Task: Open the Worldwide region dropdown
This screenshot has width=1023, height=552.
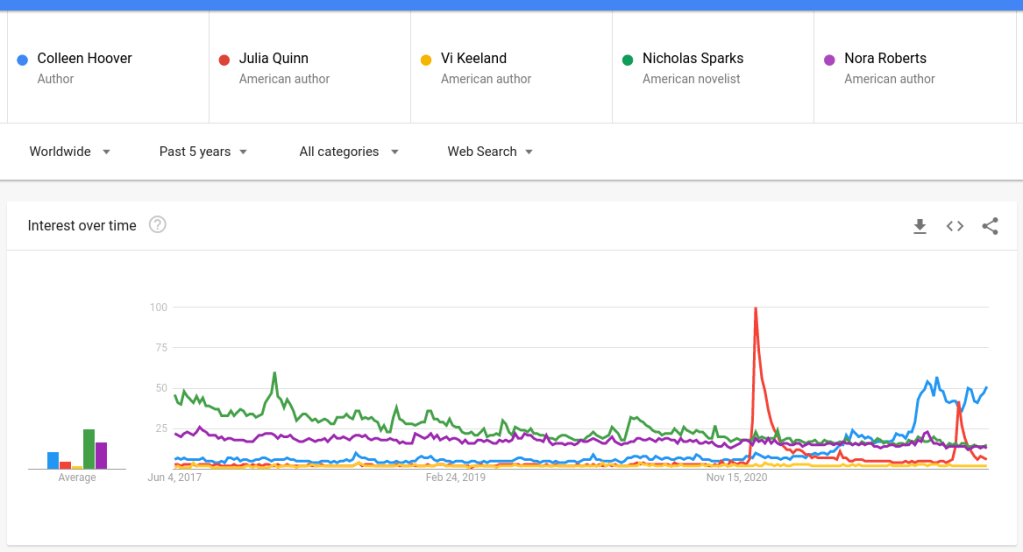Action: (x=70, y=152)
